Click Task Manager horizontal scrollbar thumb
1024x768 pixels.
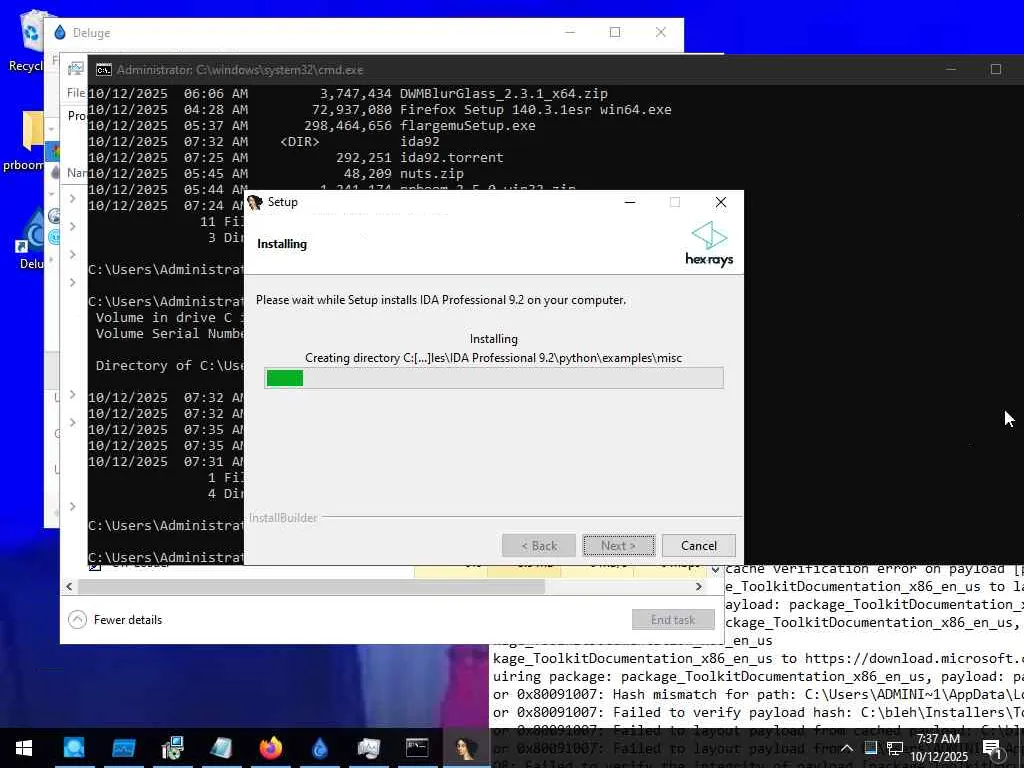pos(311,586)
